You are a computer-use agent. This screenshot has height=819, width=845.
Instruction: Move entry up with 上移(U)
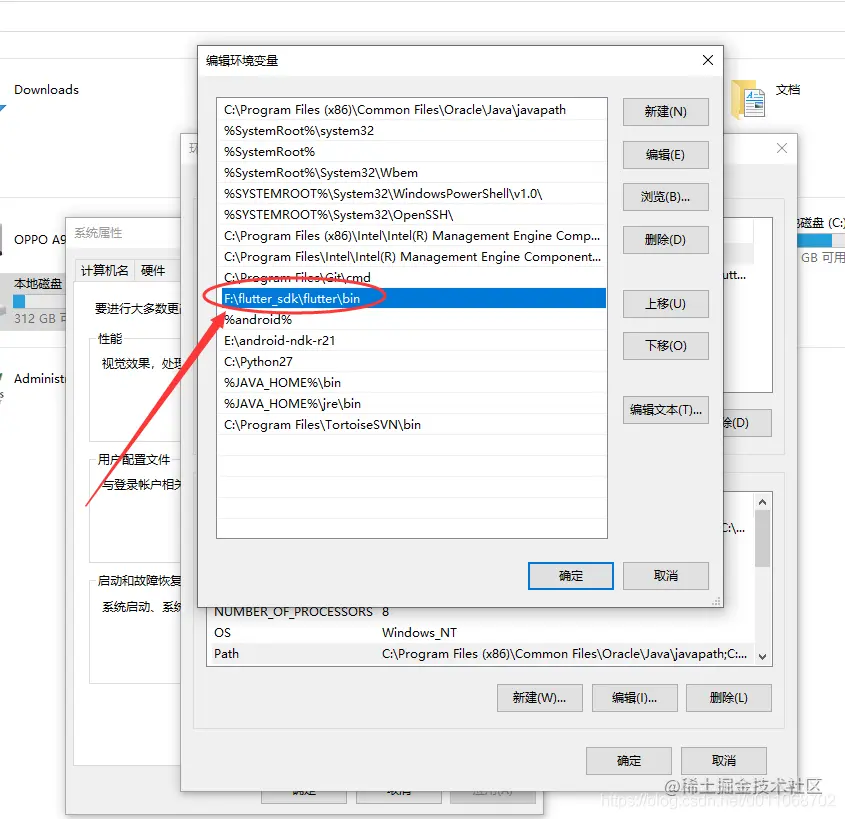[666, 304]
